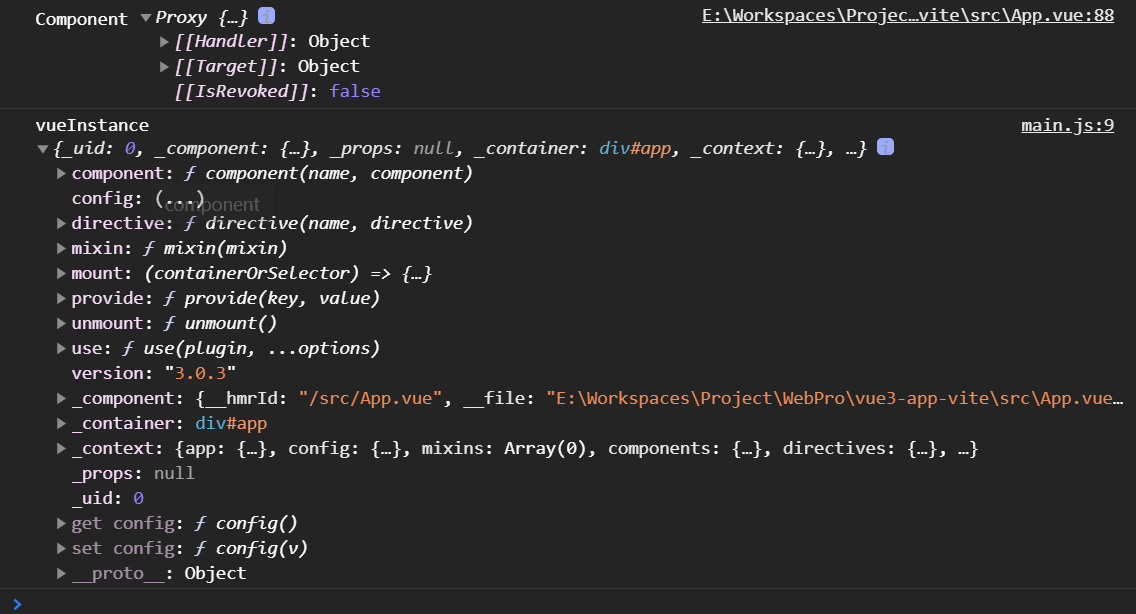Expand the mount arrow function

[62, 273]
